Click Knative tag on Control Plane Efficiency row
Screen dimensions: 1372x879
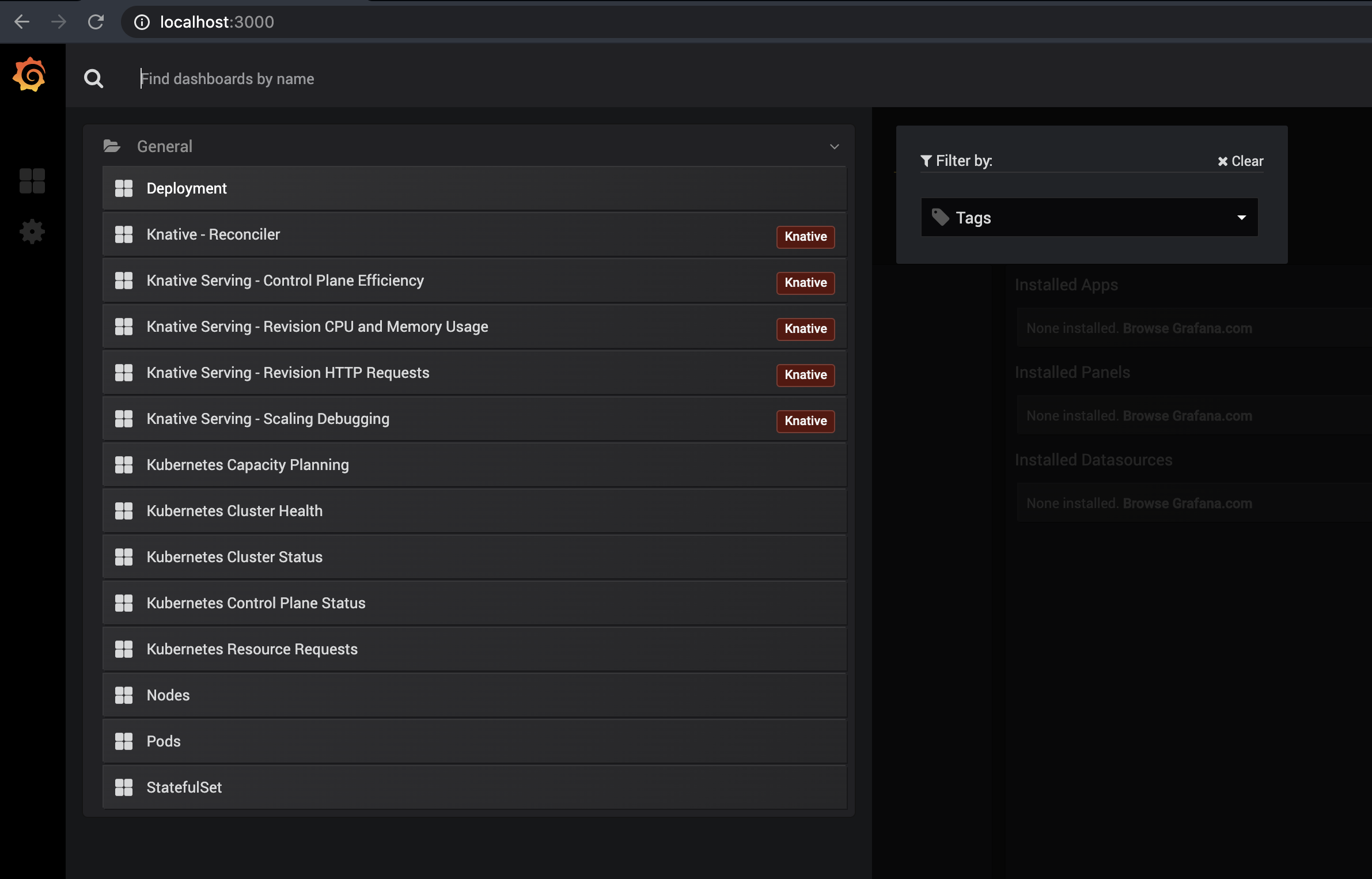805,283
